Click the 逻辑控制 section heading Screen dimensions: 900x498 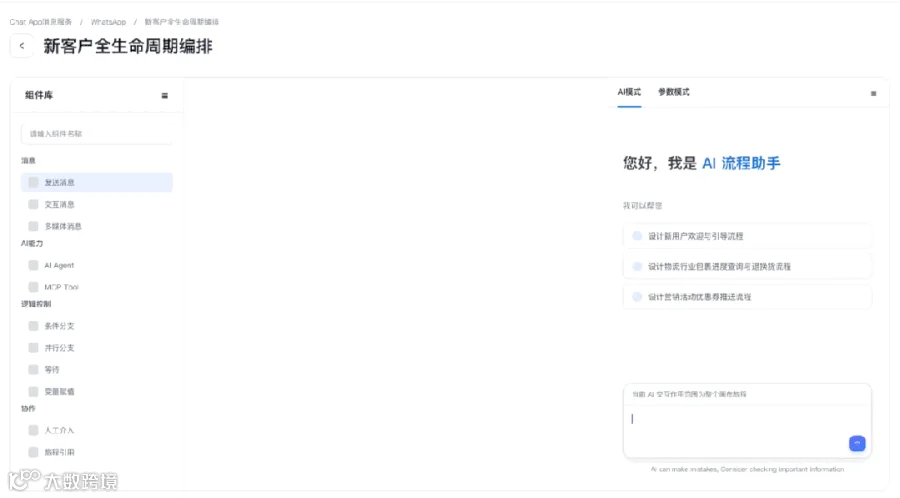click(36, 304)
